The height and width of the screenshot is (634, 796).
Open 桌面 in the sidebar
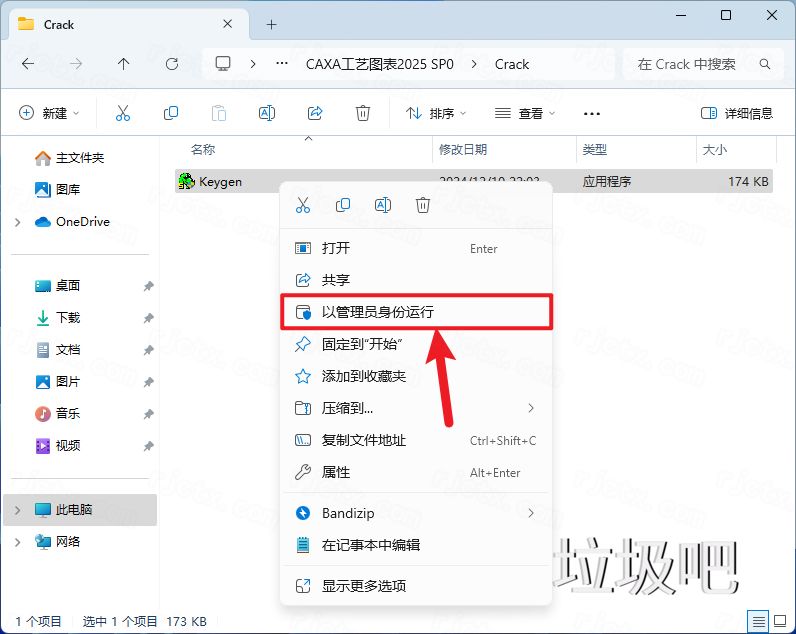(x=57, y=285)
